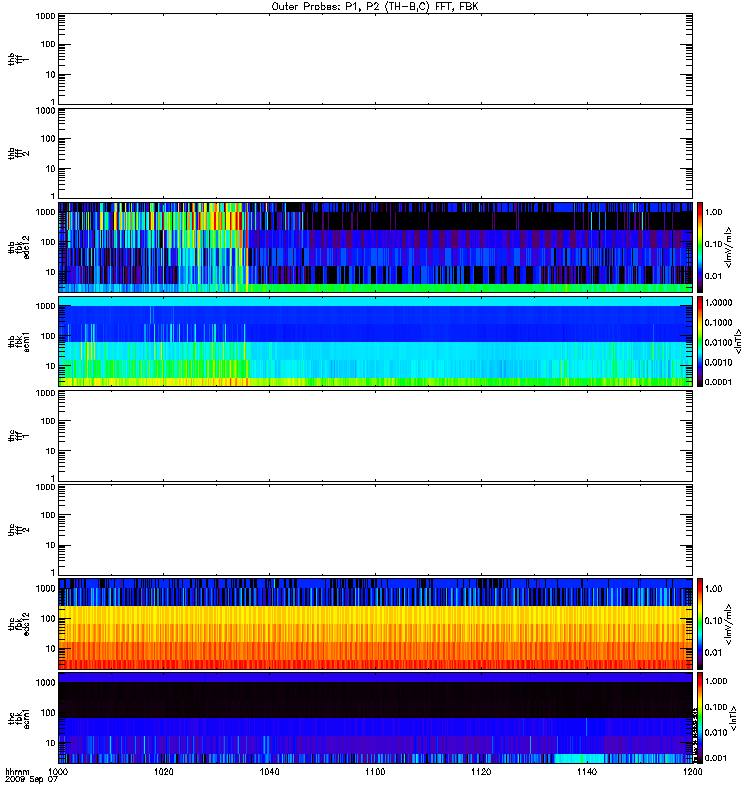The image size is (750, 800).
Task: Click the "100" frequency tick of thb fbk edc12
Action: (48, 242)
